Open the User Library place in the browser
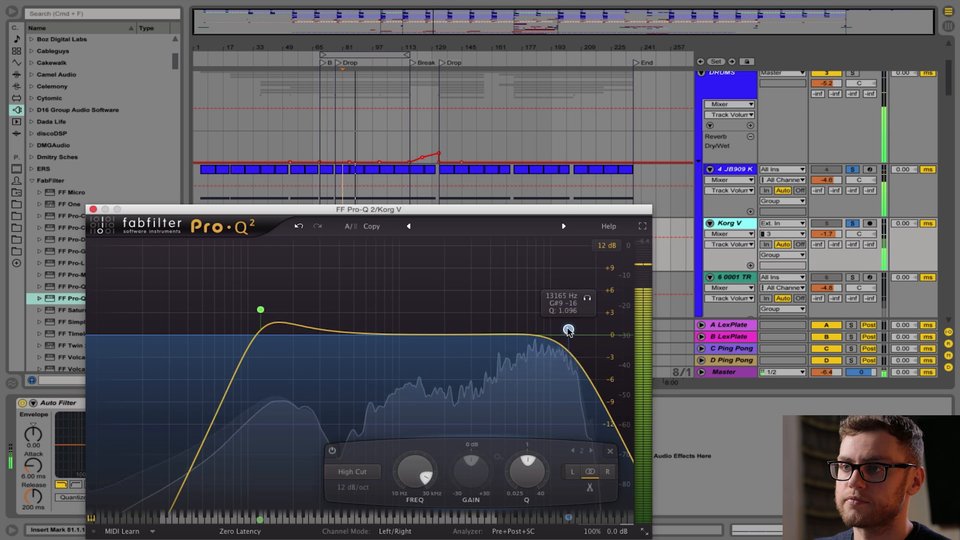 point(17,181)
